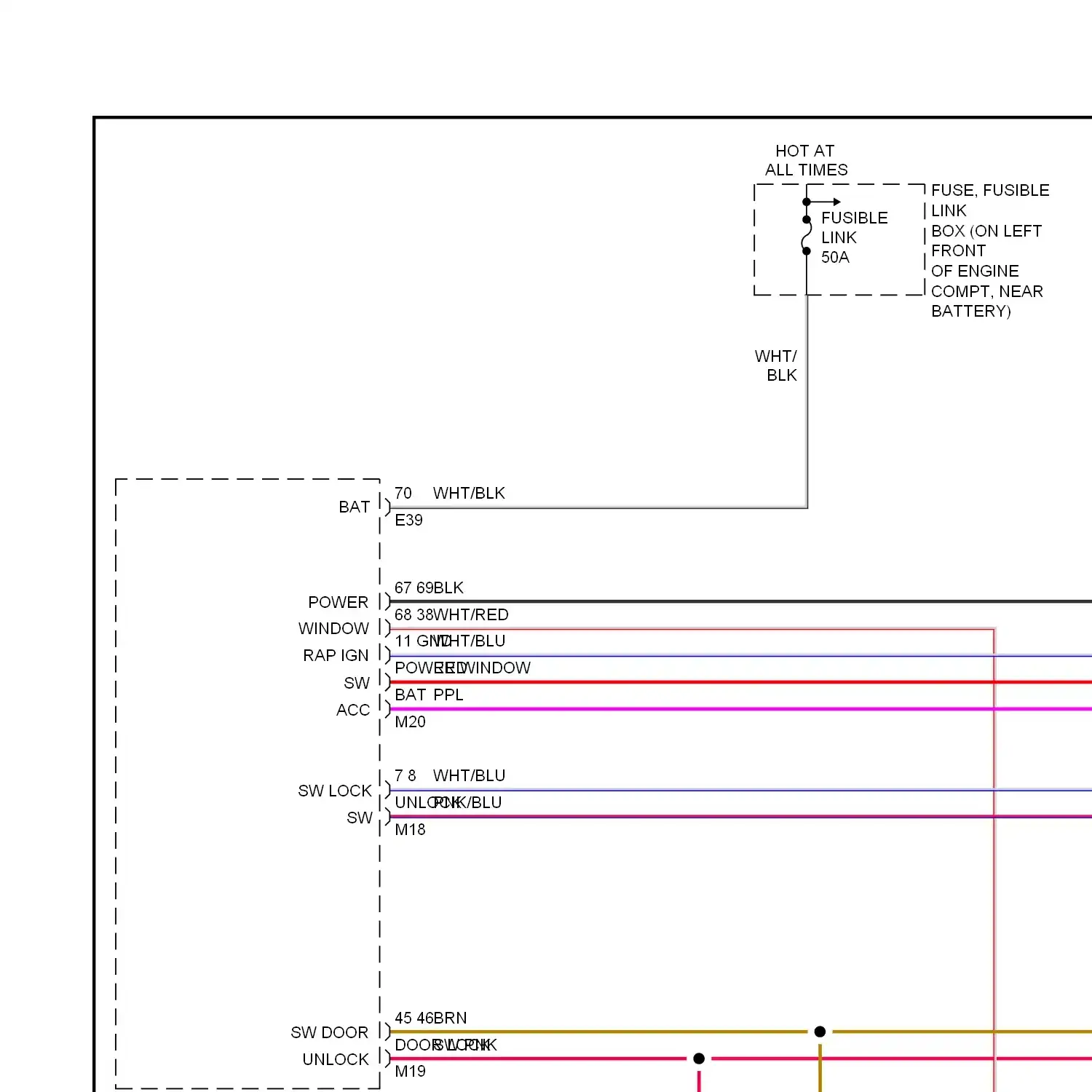The height and width of the screenshot is (1092, 1092).
Task: Click the BAT PPL wire label
Action: [429, 695]
